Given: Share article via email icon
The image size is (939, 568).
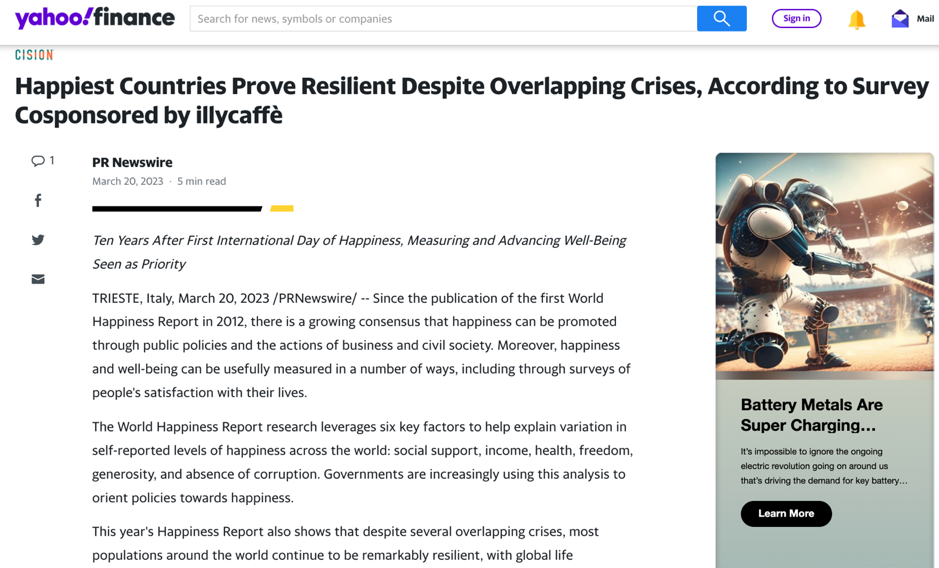Looking at the screenshot, I should [38, 279].
